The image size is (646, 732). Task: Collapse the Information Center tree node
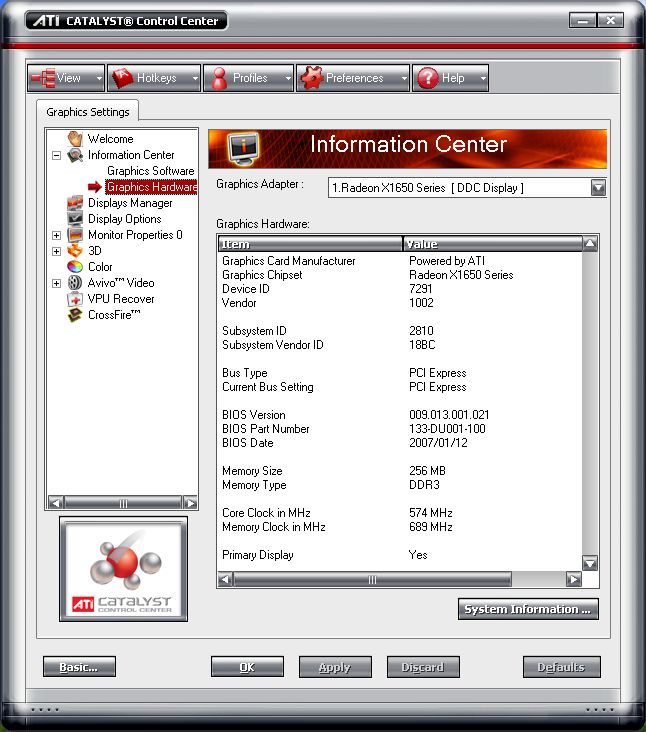click(56, 155)
